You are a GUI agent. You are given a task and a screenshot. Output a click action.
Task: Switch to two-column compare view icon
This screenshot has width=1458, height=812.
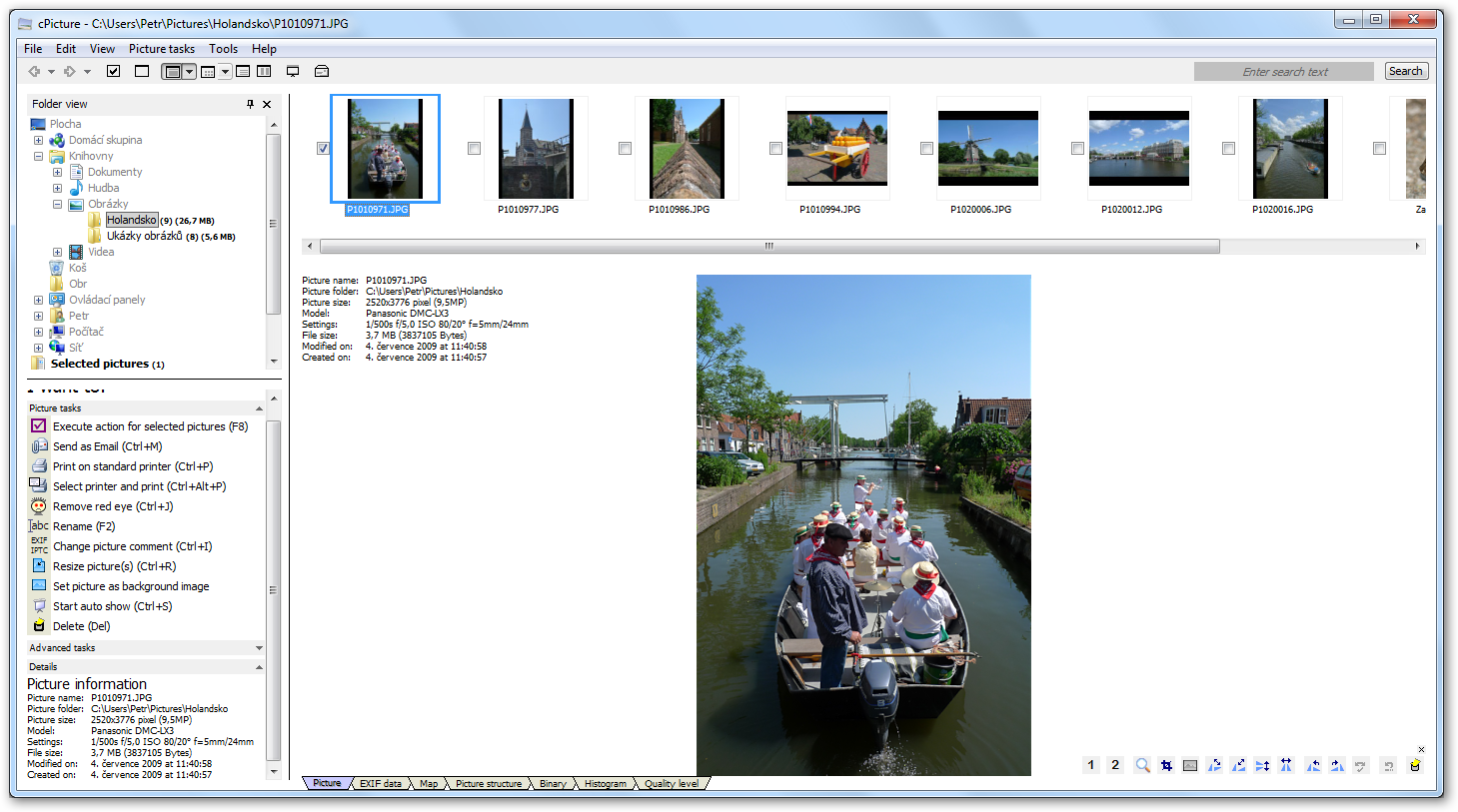click(x=264, y=71)
